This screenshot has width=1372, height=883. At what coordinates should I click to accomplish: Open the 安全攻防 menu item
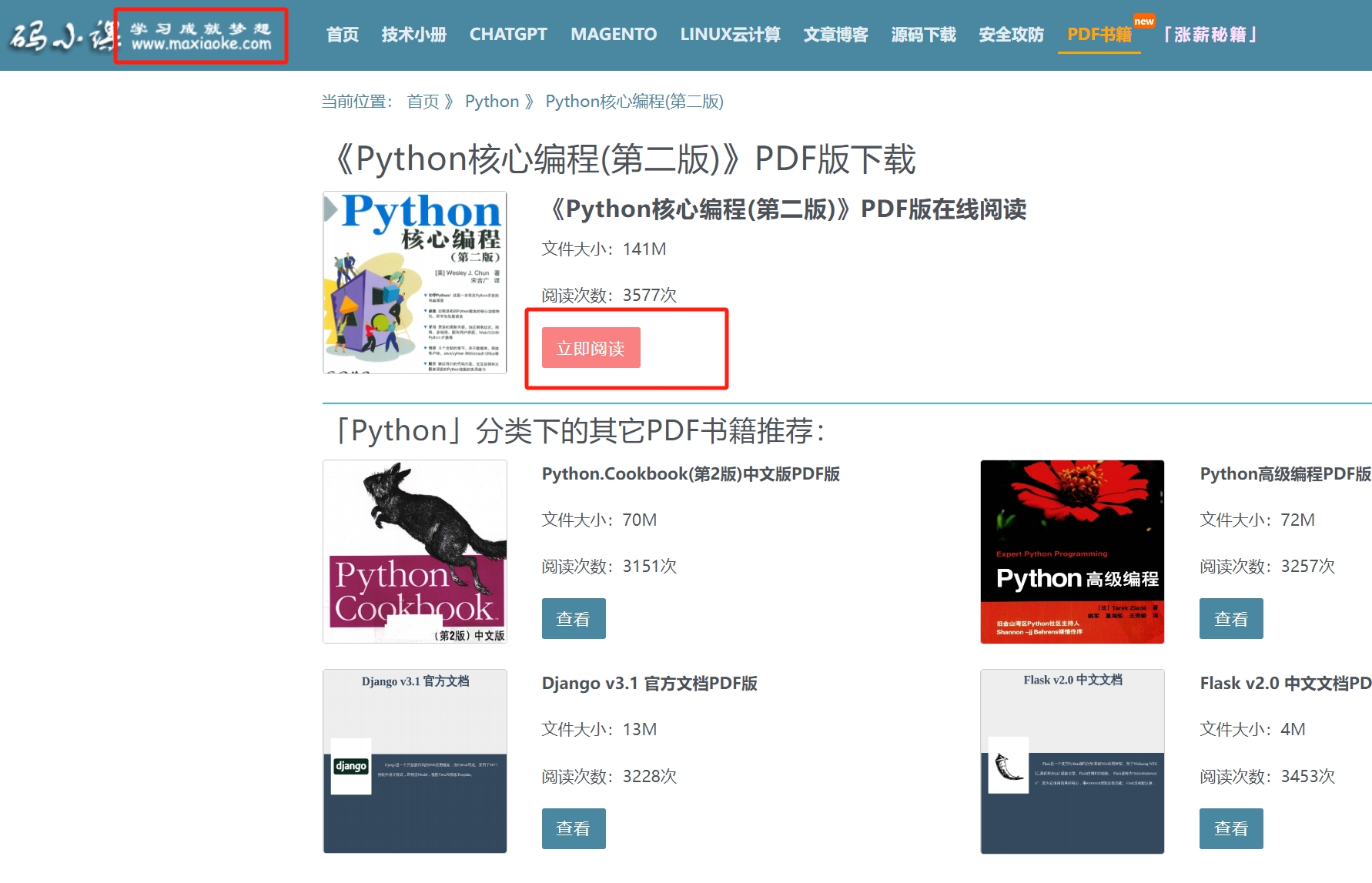1011,35
